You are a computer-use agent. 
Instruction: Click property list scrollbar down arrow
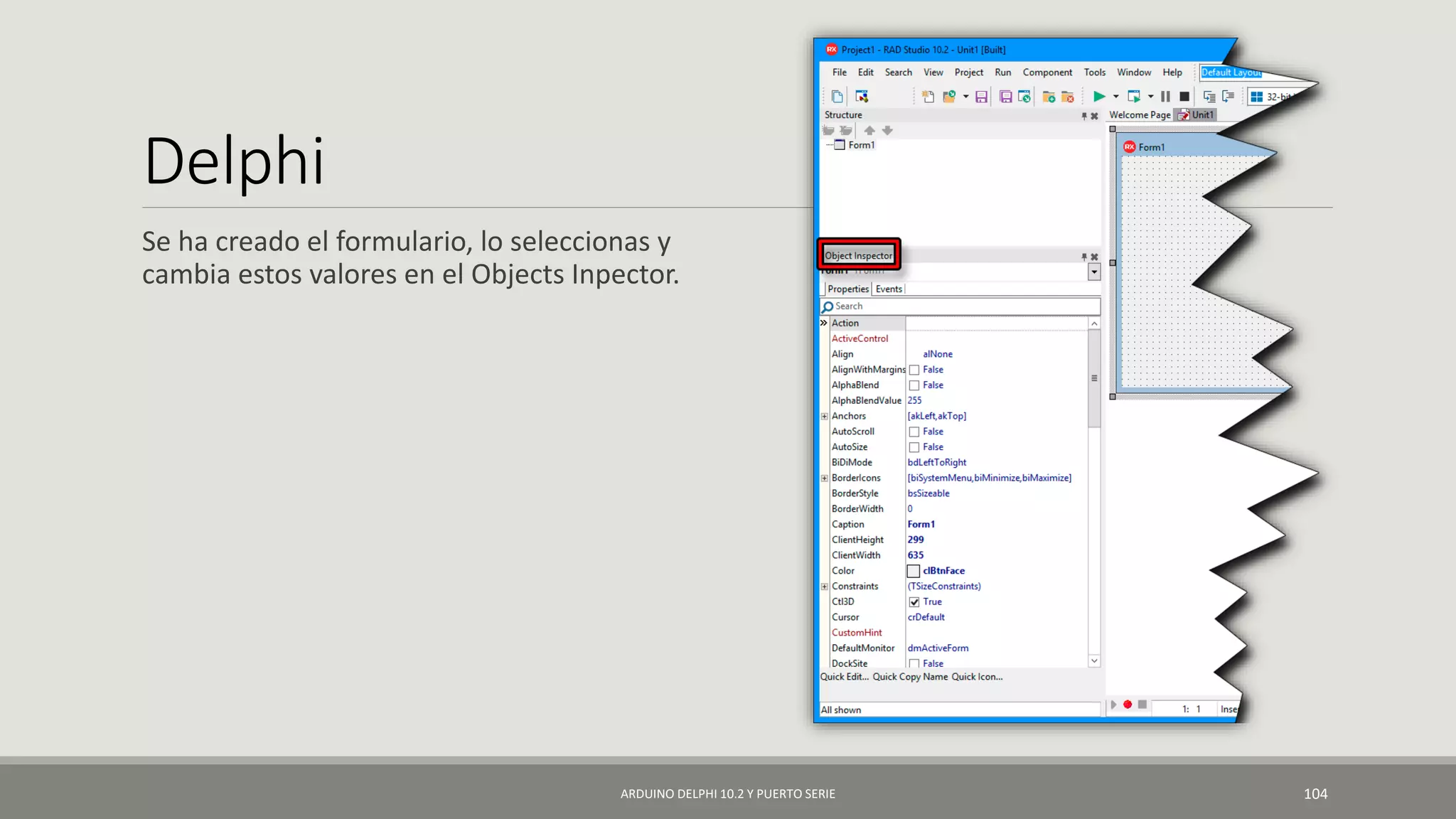1094,661
